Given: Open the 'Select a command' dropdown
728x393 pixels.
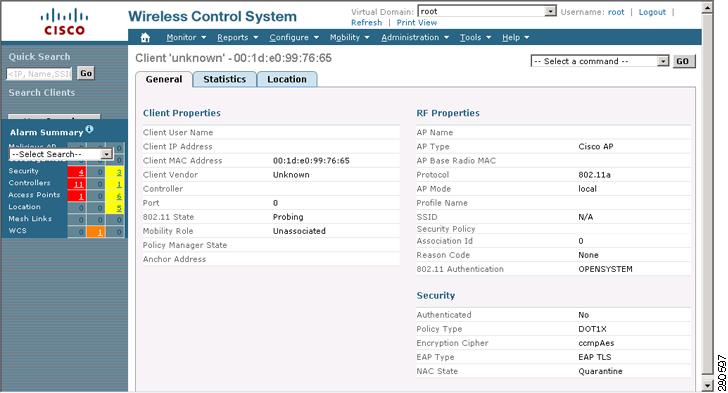Looking at the screenshot, I should tap(600, 61).
